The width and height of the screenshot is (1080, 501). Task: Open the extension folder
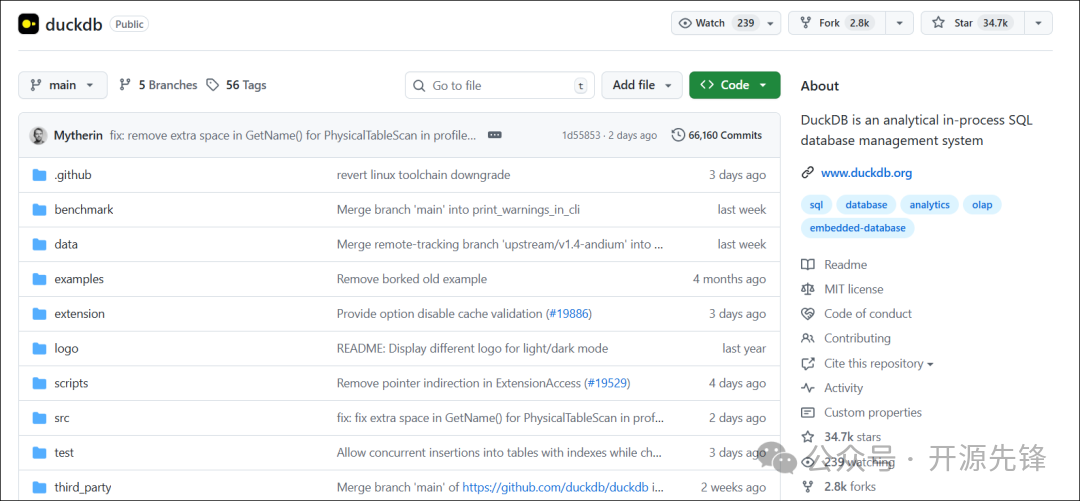pyautogui.click(x=80, y=314)
